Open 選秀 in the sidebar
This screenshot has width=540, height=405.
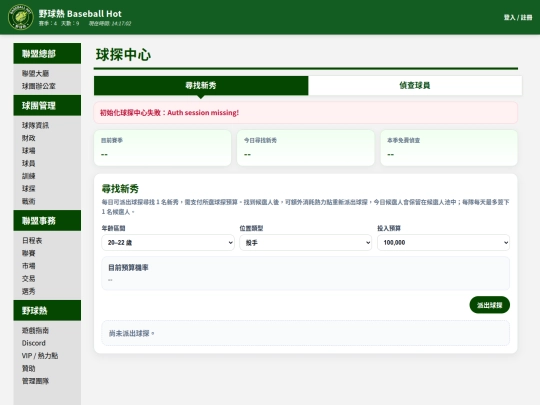pyautogui.click(x=29, y=291)
